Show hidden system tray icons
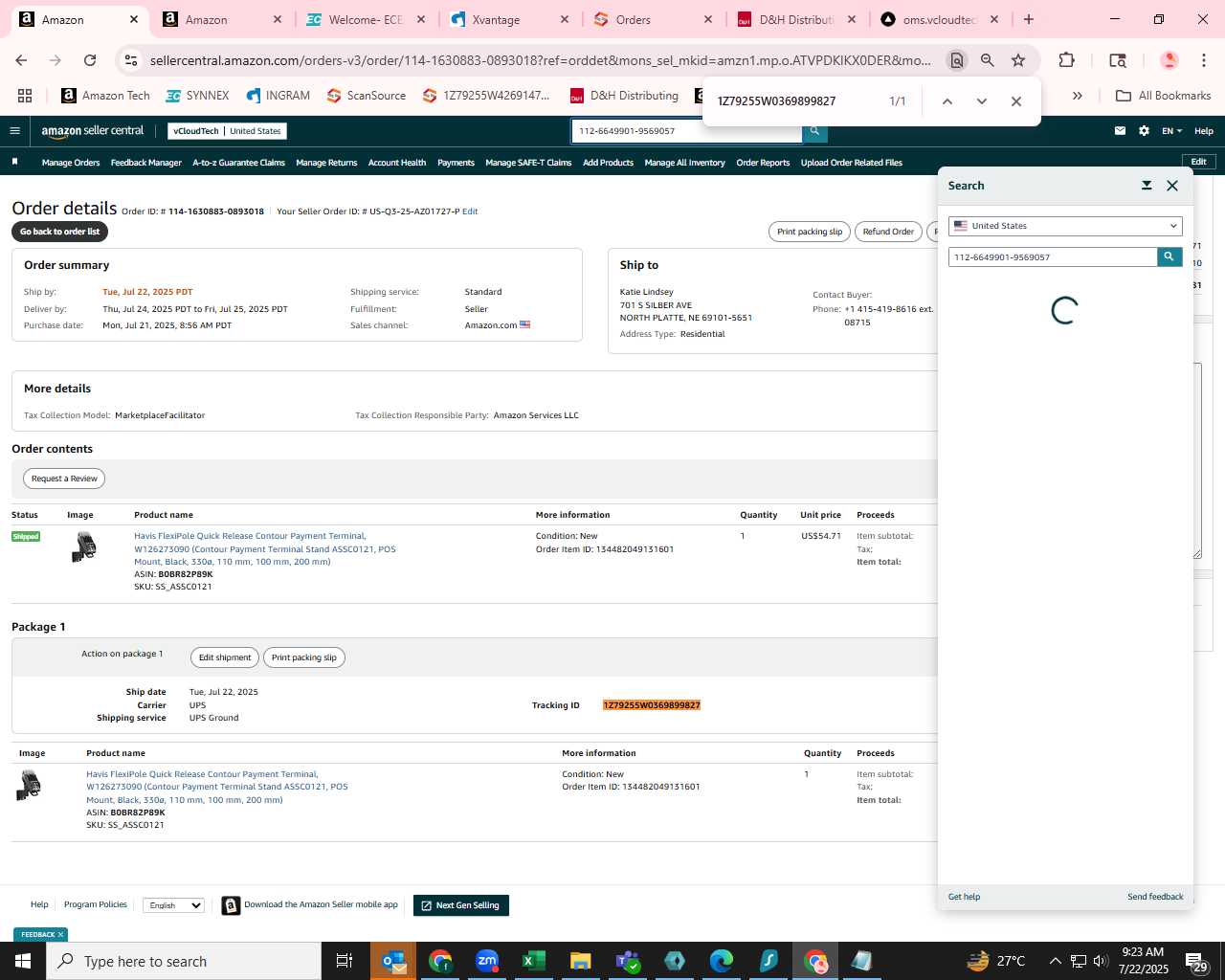The image size is (1225, 980). click(x=1055, y=961)
